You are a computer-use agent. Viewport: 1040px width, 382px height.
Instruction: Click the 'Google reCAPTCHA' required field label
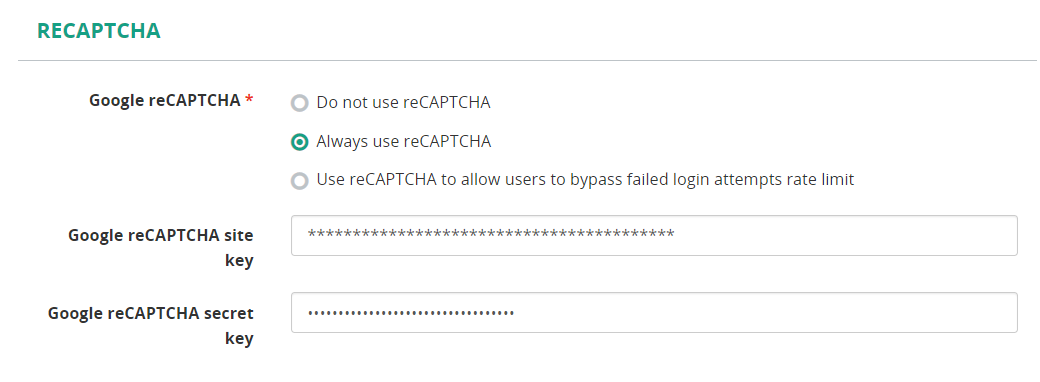tap(164, 100)
